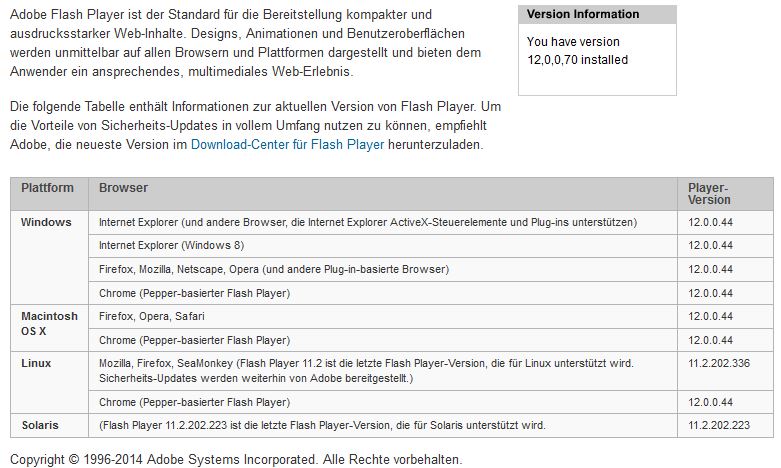This screenshot has height=468, width=781.
Task: Click the Solaris Flash Player 11.2.202.223 description
Action: click(322, 425)
